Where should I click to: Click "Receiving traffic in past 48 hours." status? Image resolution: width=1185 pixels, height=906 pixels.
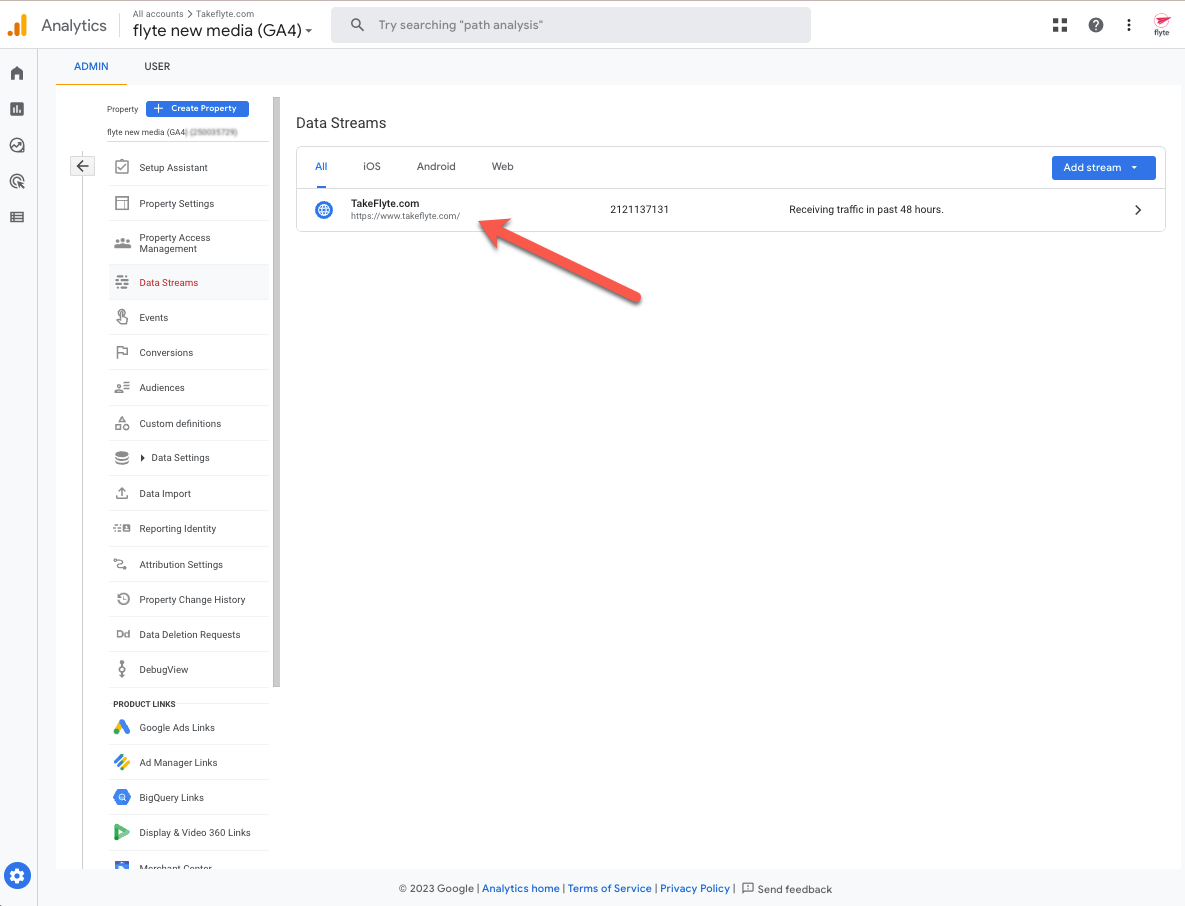[x=866, y=209]
